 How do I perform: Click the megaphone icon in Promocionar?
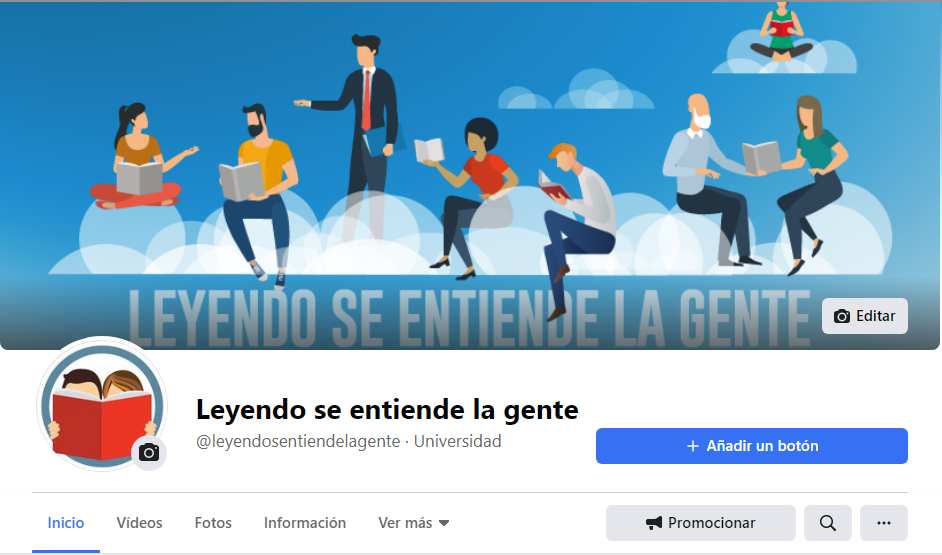pyautogui.click(x=654, y=523)
